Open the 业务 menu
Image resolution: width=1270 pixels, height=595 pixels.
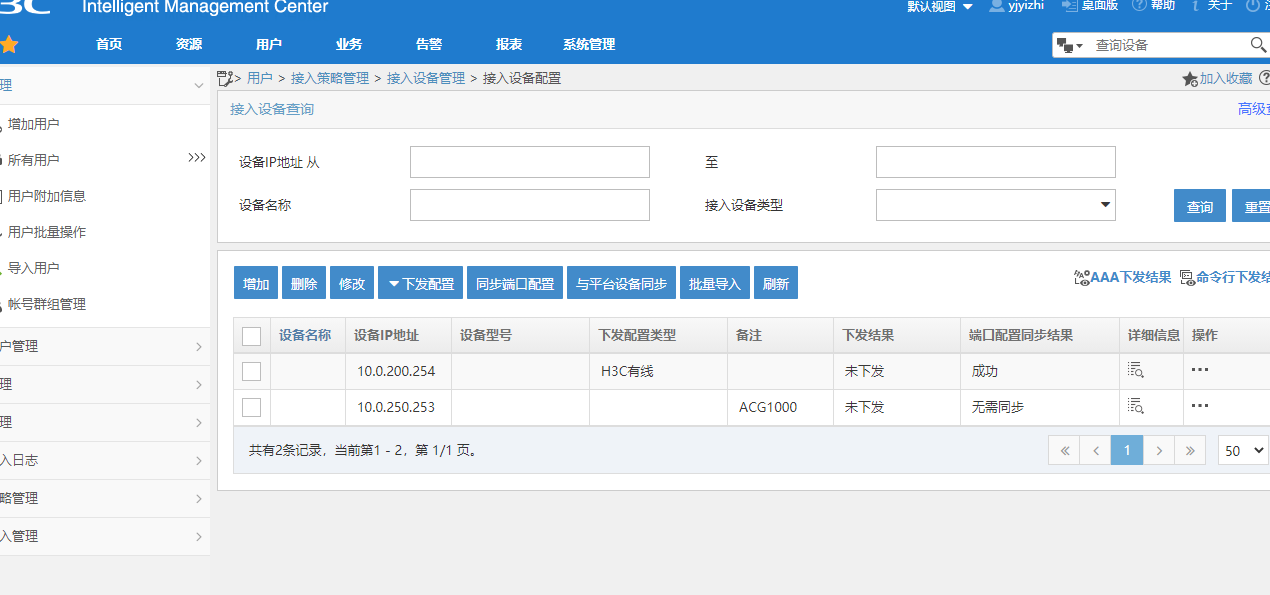tap(349, 45)
